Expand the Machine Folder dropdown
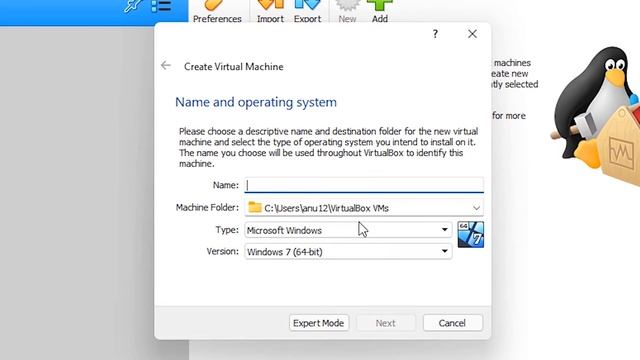The height and width of the screenshot is (360, 640). pyautogui.click(x=476, y=208)
